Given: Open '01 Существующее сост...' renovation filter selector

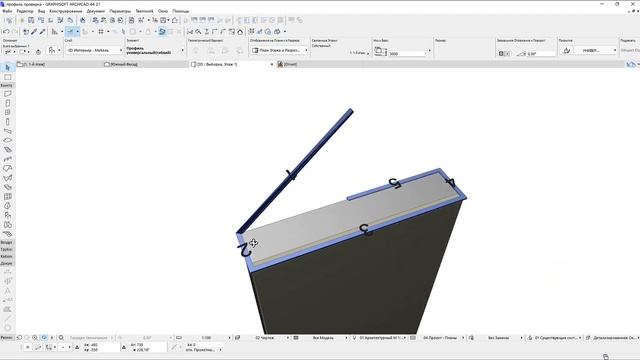Looking at the screenshot, I should [x=557, y=338].
